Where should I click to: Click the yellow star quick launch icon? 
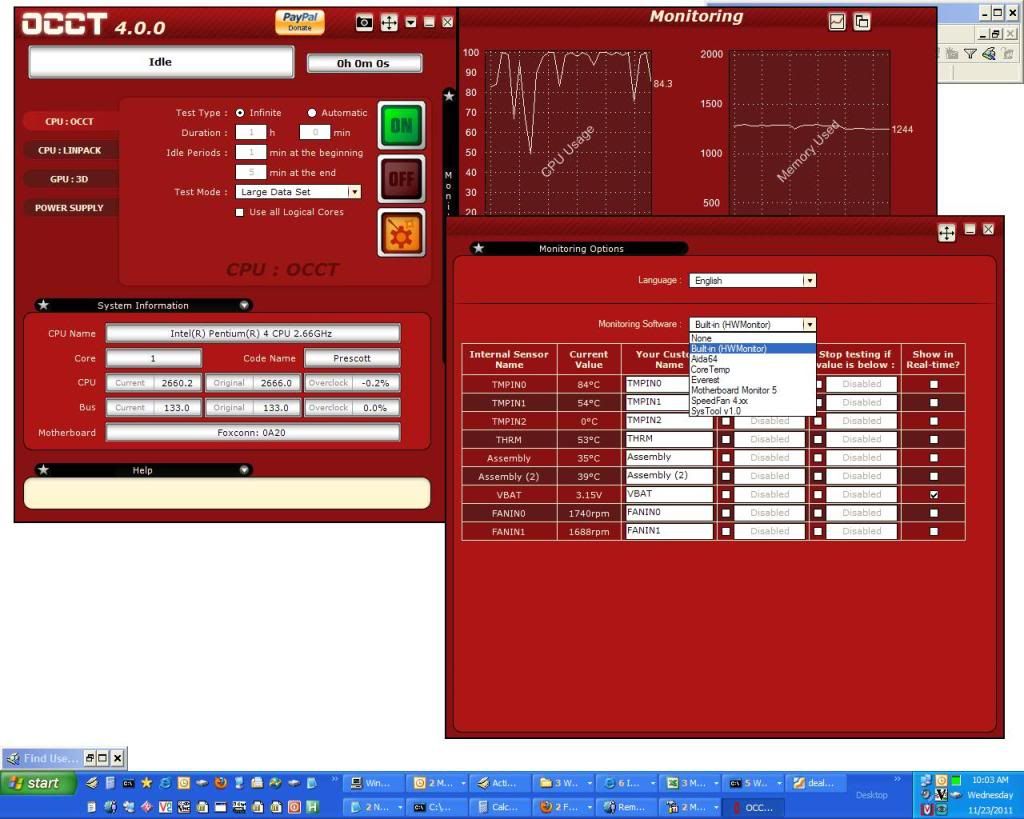tap(147, 782)
